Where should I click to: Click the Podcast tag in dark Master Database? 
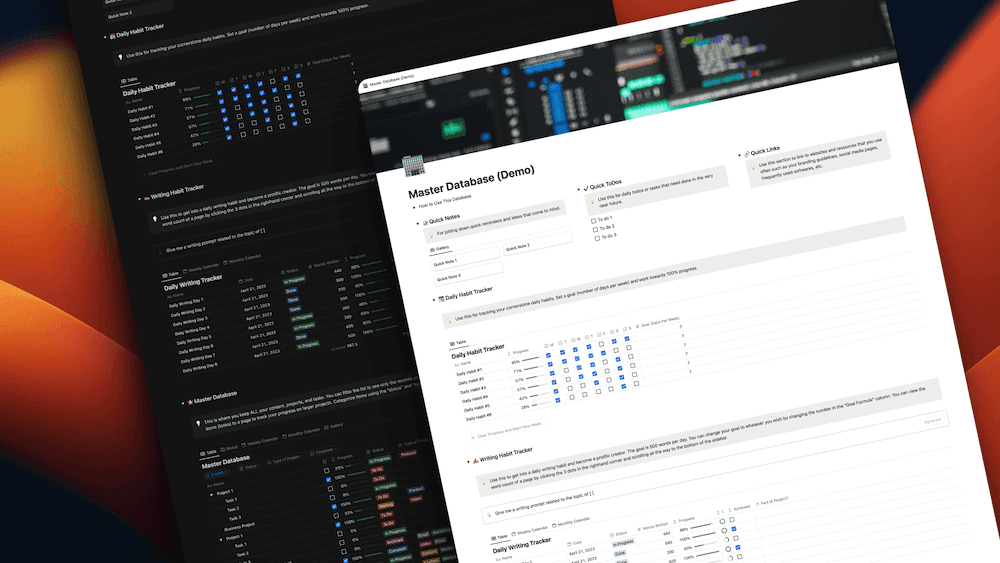tap(408, 454)
